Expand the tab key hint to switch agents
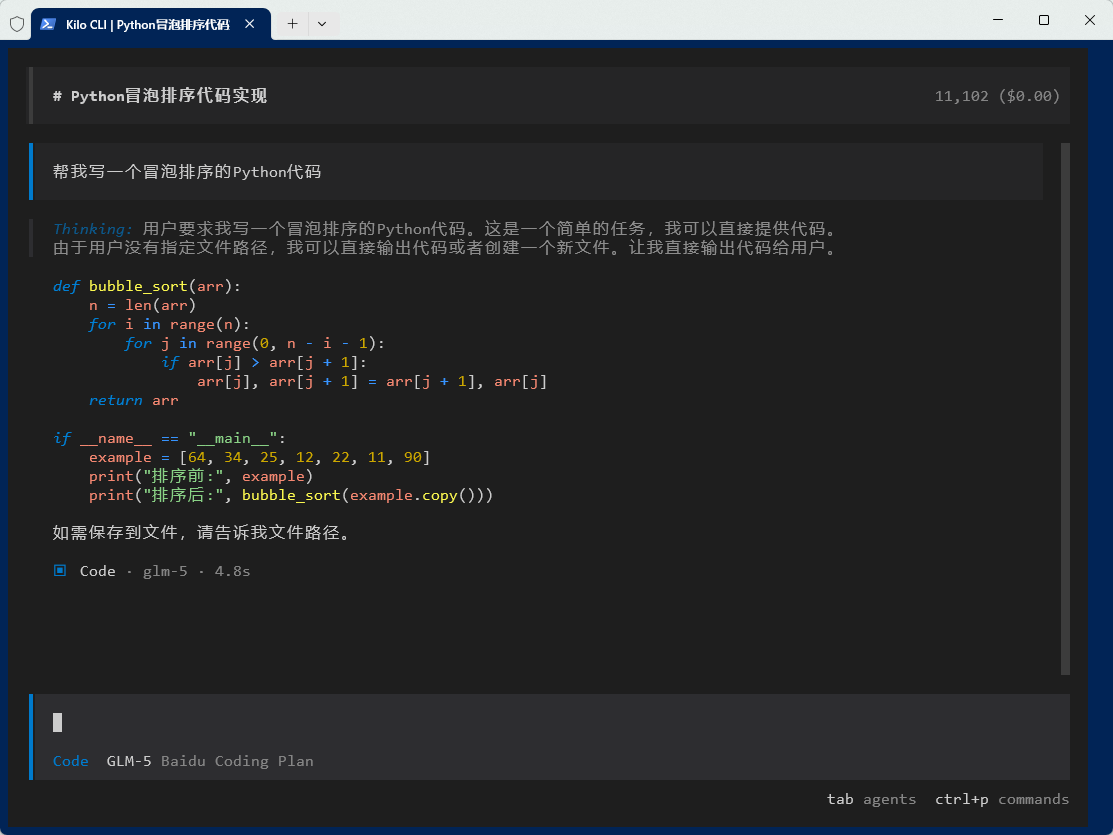Screen dimensions: 1113x835 coord(840,799)
